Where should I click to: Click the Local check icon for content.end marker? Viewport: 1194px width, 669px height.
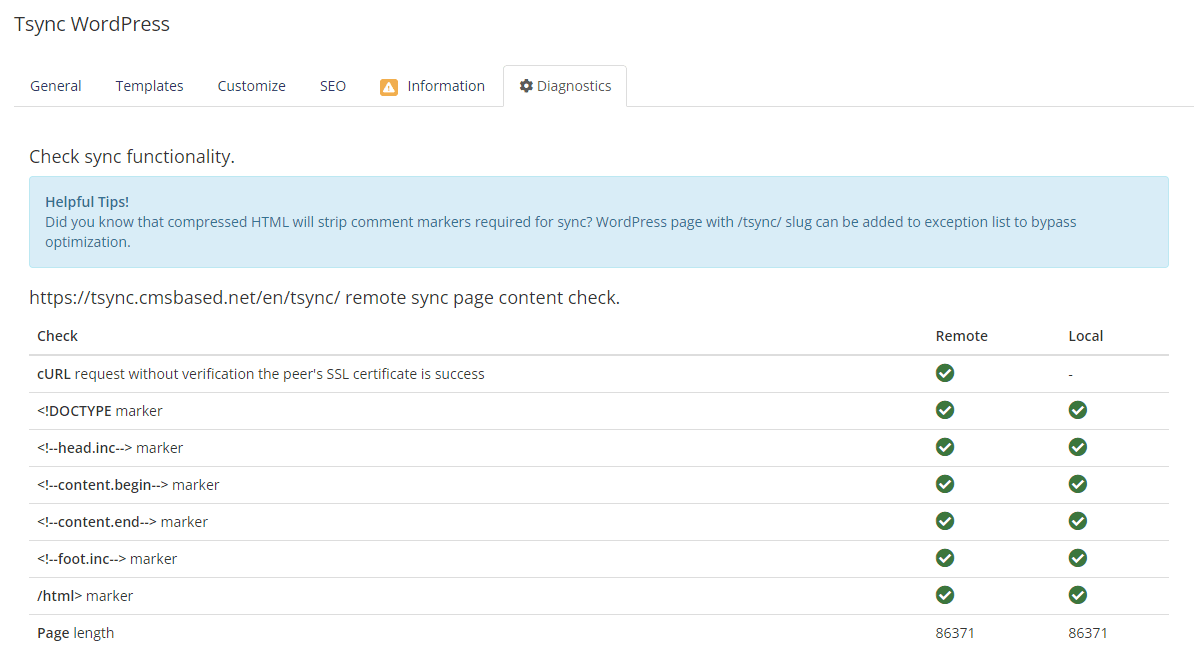[1077, 521]
